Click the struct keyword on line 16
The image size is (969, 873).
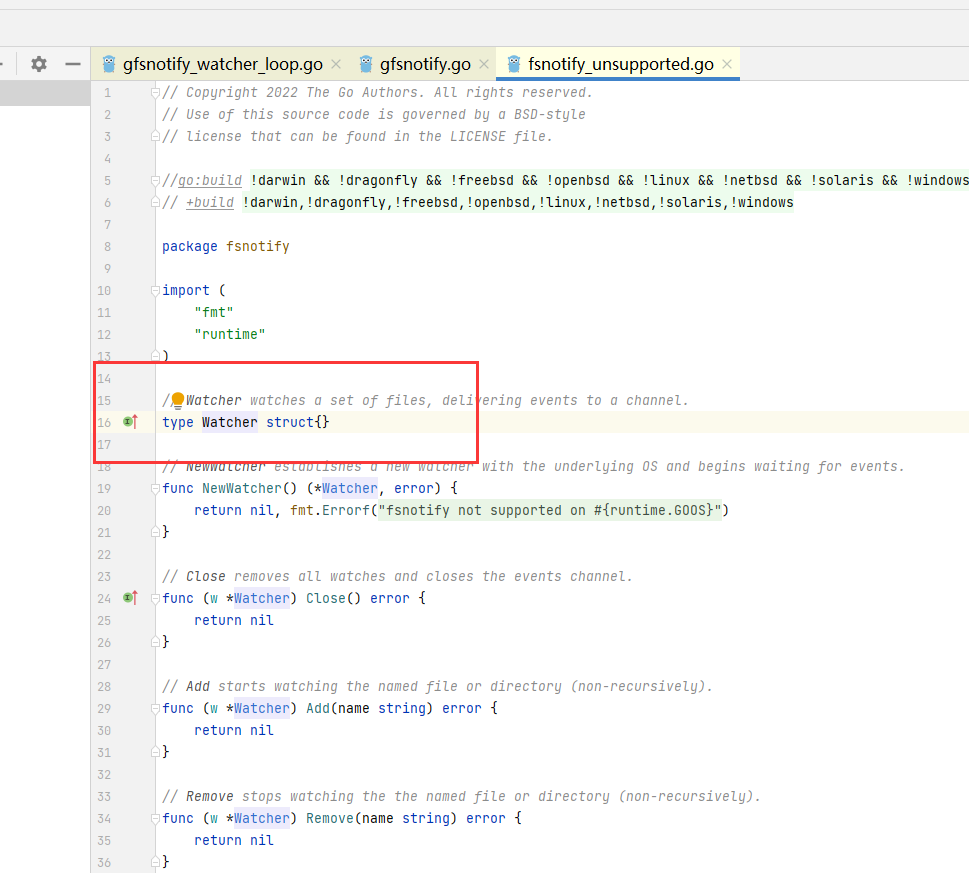coord(290,423)
